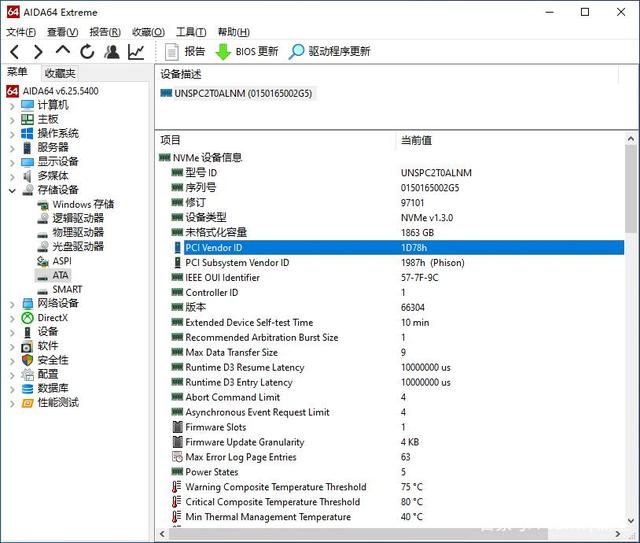Expand the 多媒体 tree node
Image resolution: width=640 pixels, height=543 pixels.
(12, 176)
